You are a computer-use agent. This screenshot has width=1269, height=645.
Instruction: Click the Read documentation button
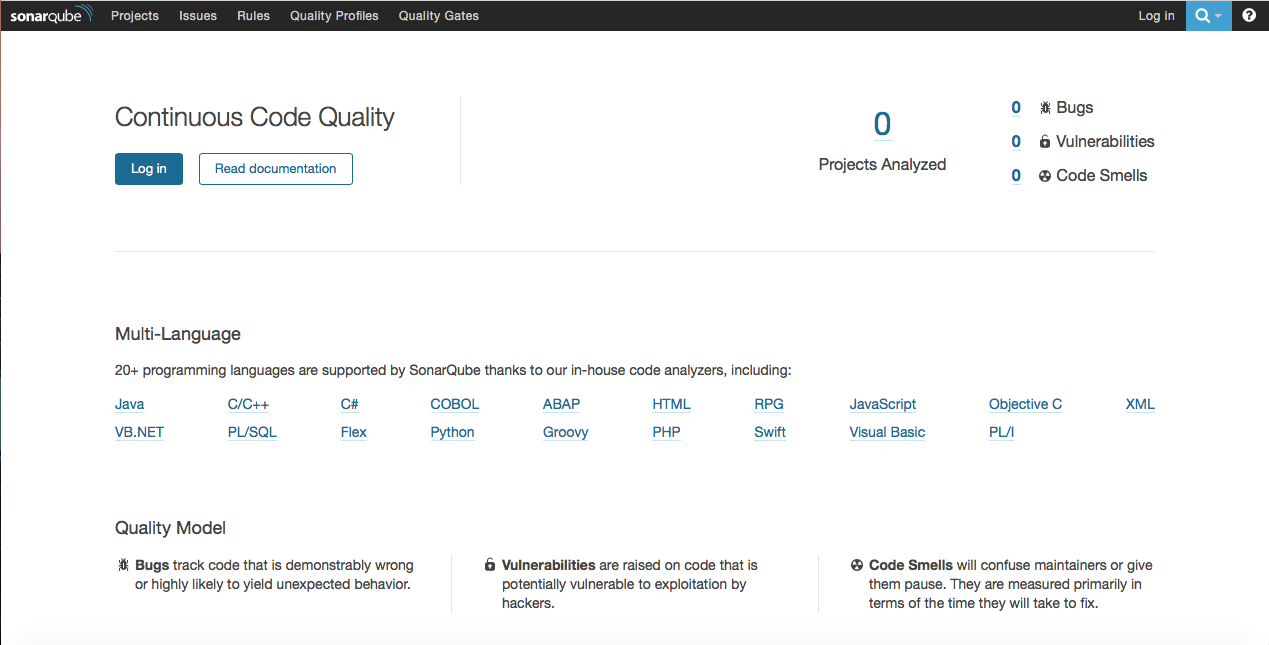pyautogui.click(x=276, y=169)
